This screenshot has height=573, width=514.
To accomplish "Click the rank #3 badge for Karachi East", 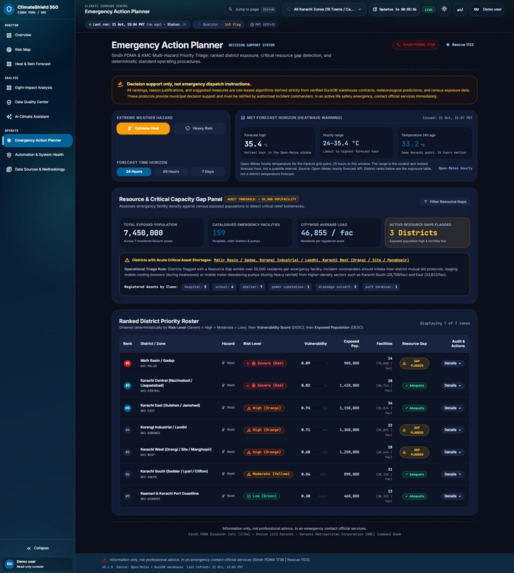I will click(127, 408).
